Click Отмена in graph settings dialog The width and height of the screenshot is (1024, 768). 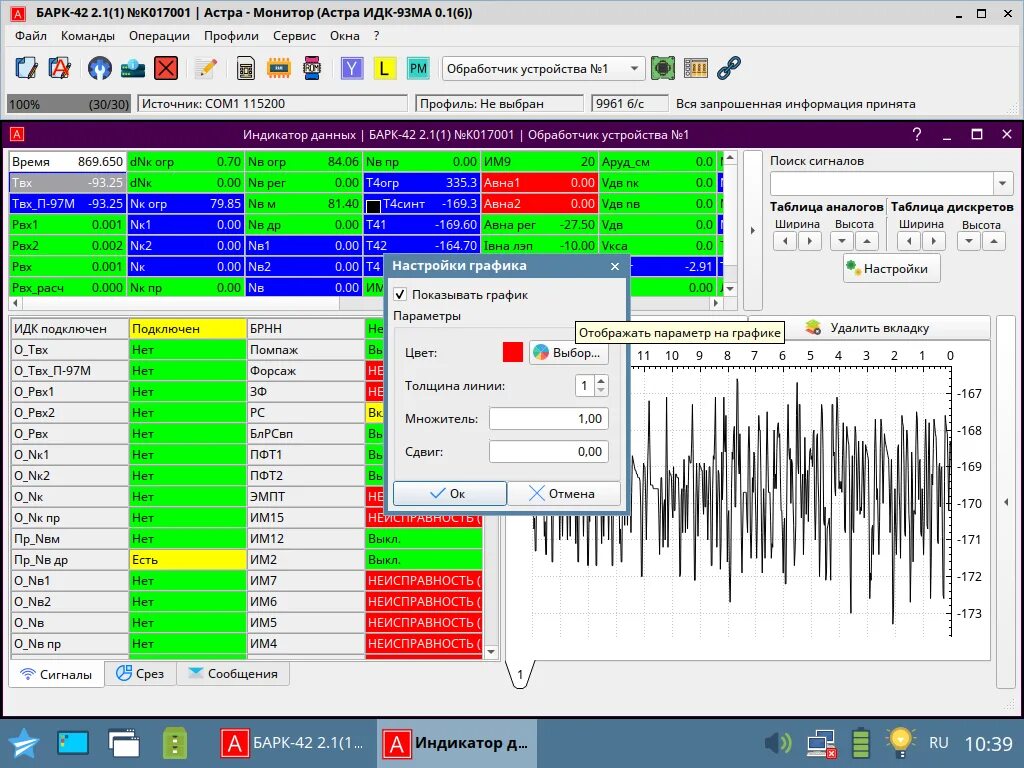[x=563, y=494]
